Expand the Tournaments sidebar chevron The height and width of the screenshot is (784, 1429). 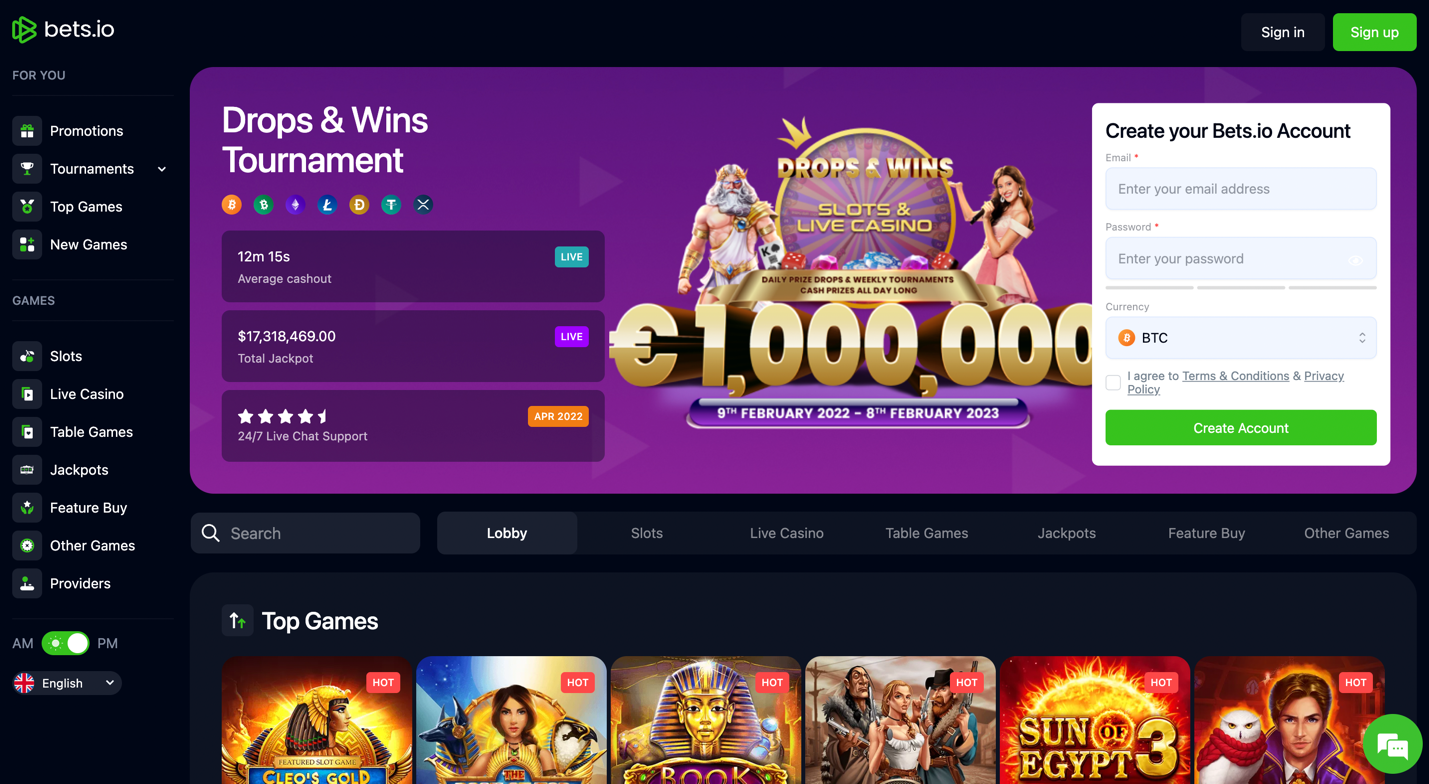[162, 169]
